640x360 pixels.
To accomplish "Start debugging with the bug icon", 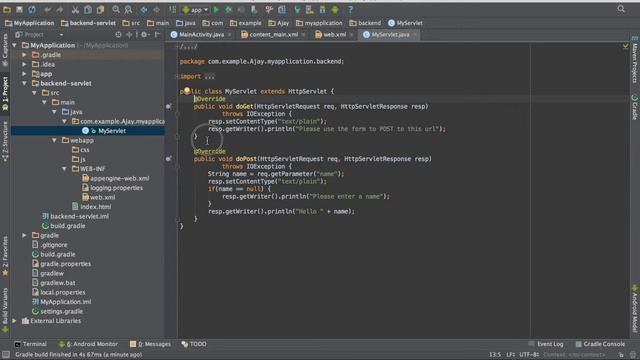I will coord(229,9).
